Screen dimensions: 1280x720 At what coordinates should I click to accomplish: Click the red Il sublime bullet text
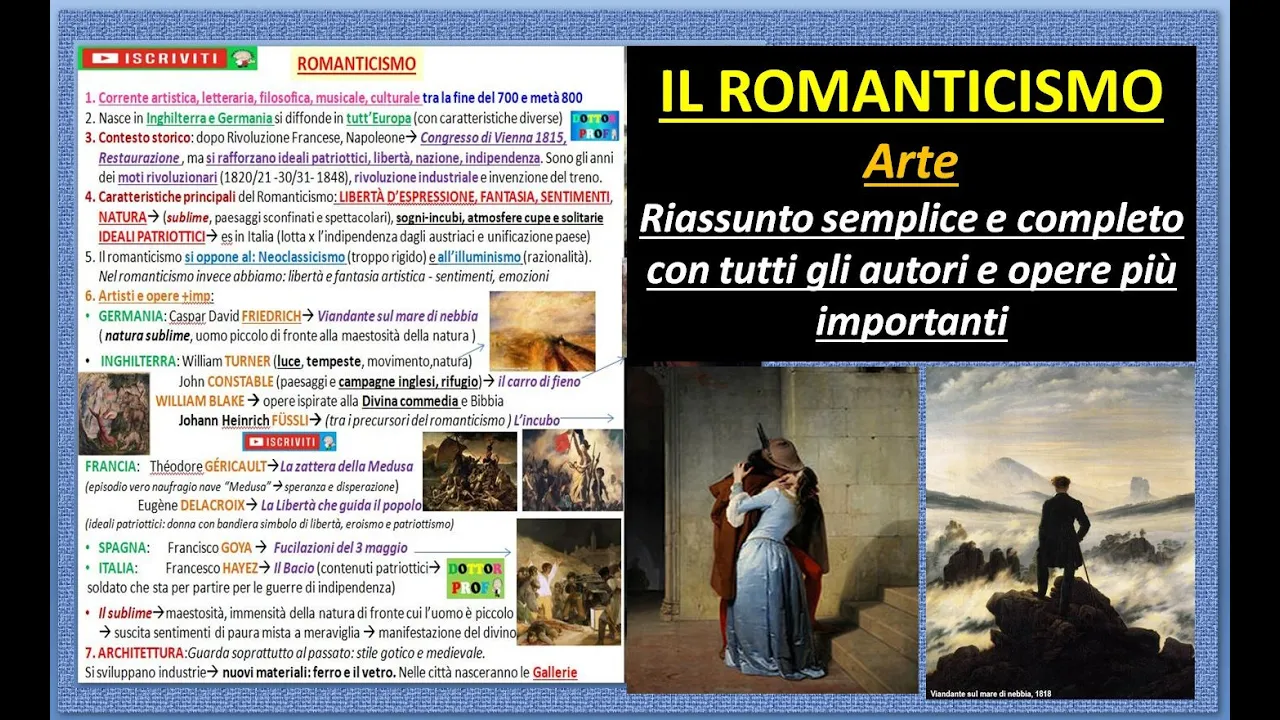pos(125,613)
